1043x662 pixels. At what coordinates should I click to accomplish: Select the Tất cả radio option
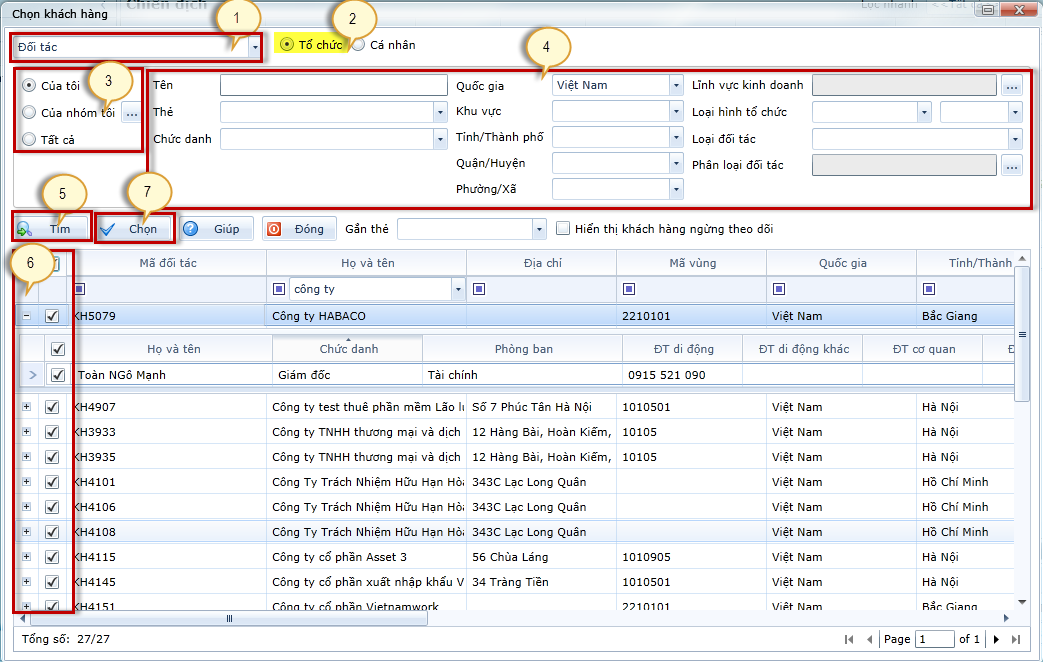pyautogui.click(x=29, y=139)
